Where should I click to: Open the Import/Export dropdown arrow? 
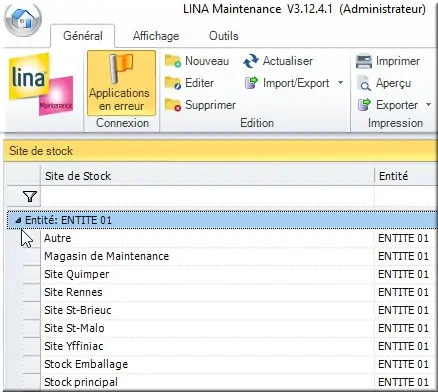click(340, 82)
